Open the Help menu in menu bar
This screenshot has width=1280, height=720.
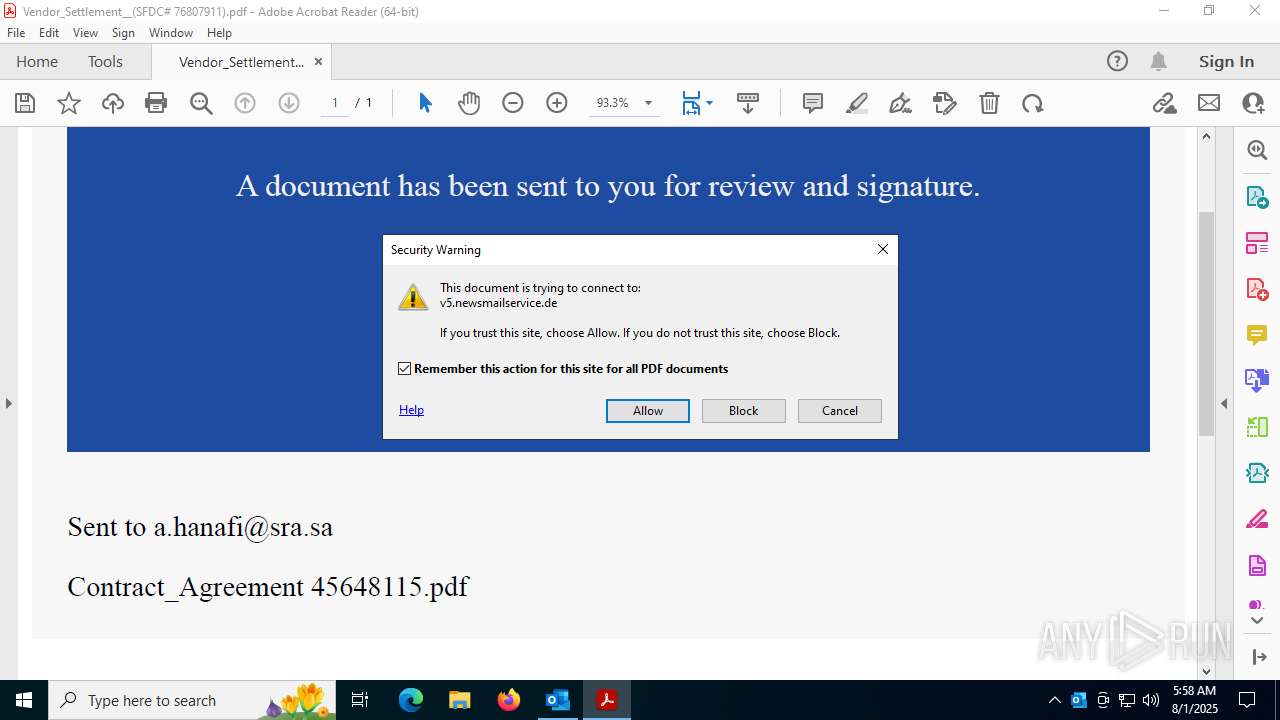point(219,33)
